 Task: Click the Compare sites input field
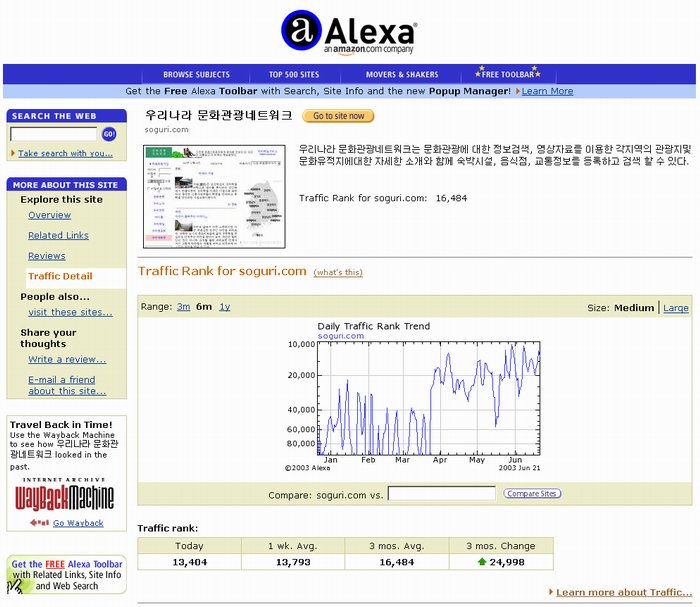point(442,494)
